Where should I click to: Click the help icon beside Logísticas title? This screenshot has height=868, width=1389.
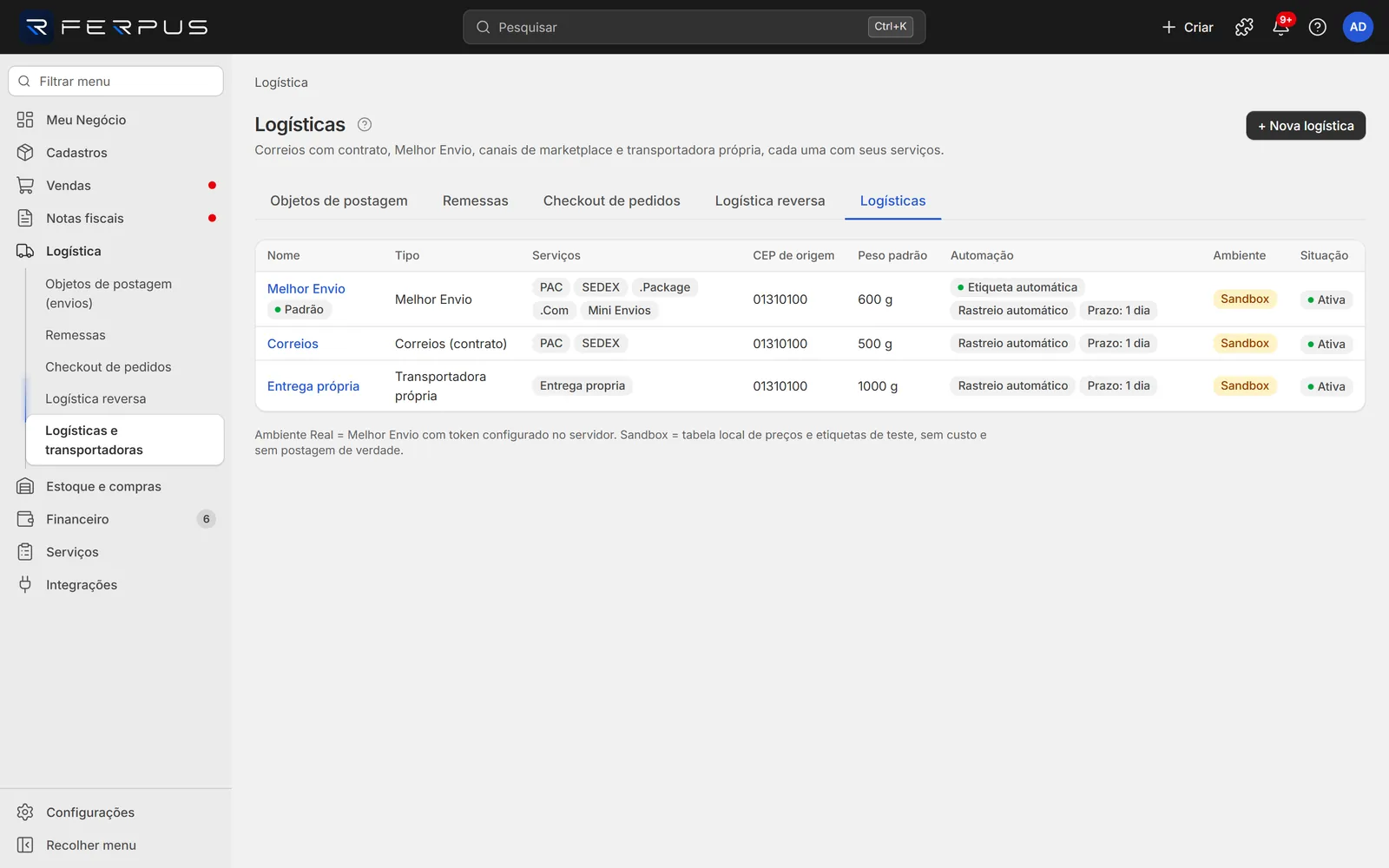[x=365, y=124]
